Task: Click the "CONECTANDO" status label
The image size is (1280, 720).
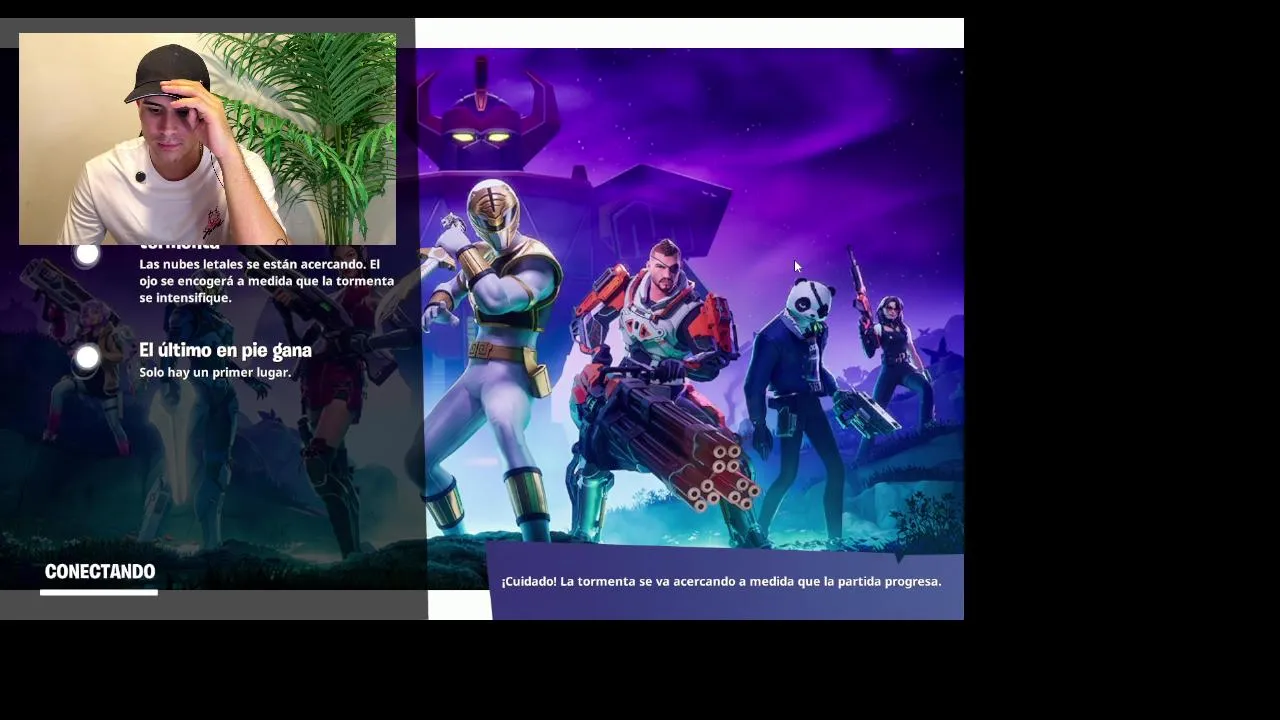Action: [100, 571]
